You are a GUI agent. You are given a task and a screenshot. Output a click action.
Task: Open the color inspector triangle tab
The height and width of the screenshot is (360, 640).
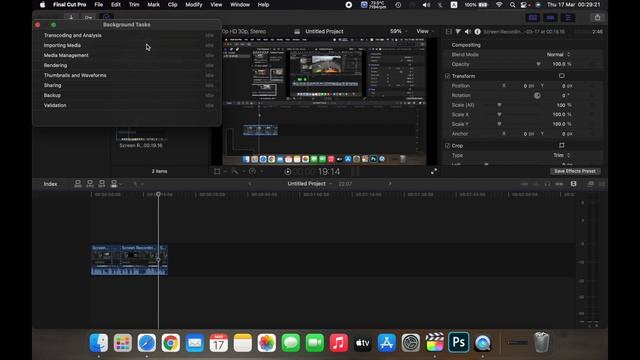[x=458, y=31]
